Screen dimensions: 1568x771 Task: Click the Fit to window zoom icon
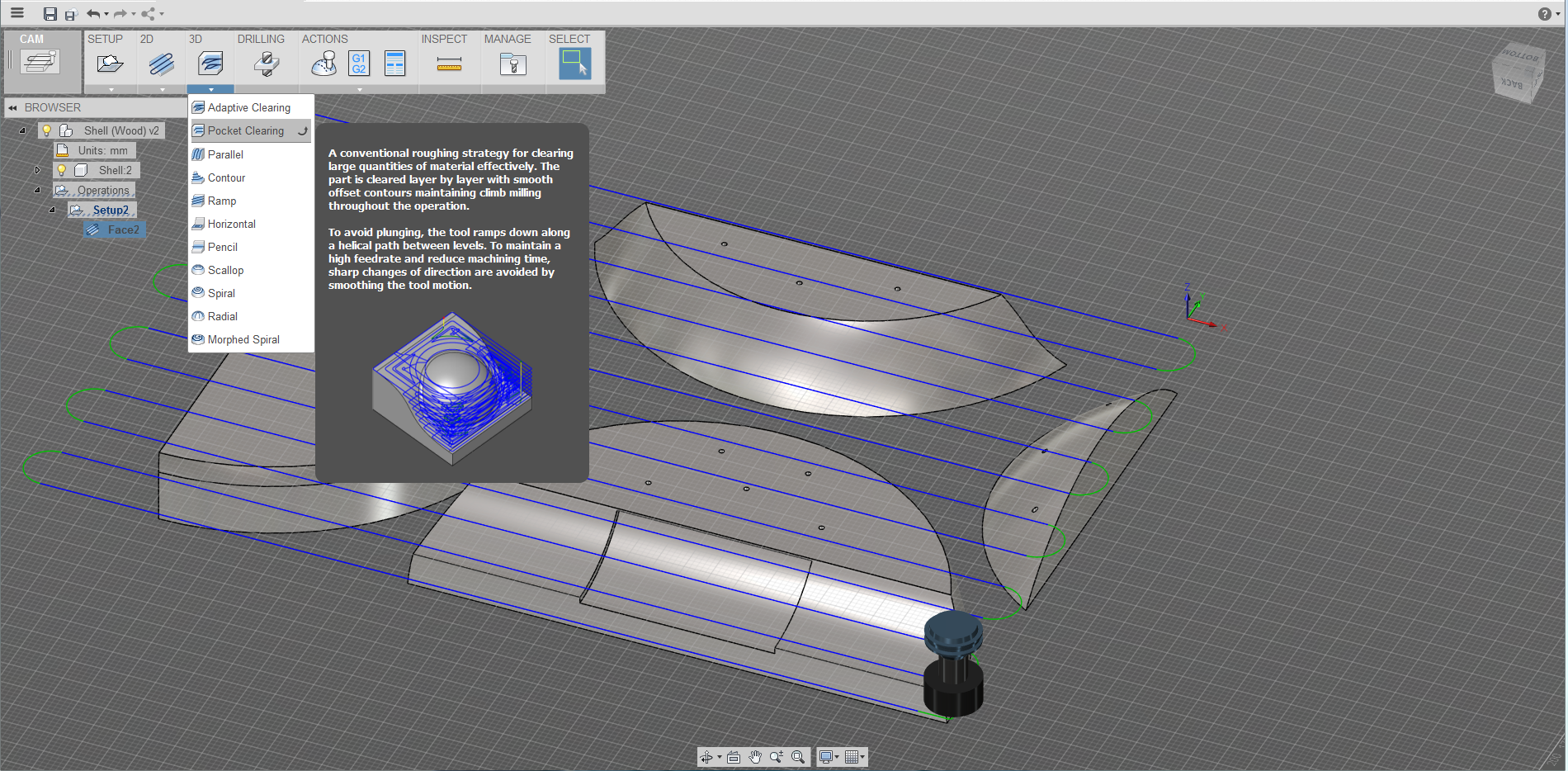[x=798, y=757]
